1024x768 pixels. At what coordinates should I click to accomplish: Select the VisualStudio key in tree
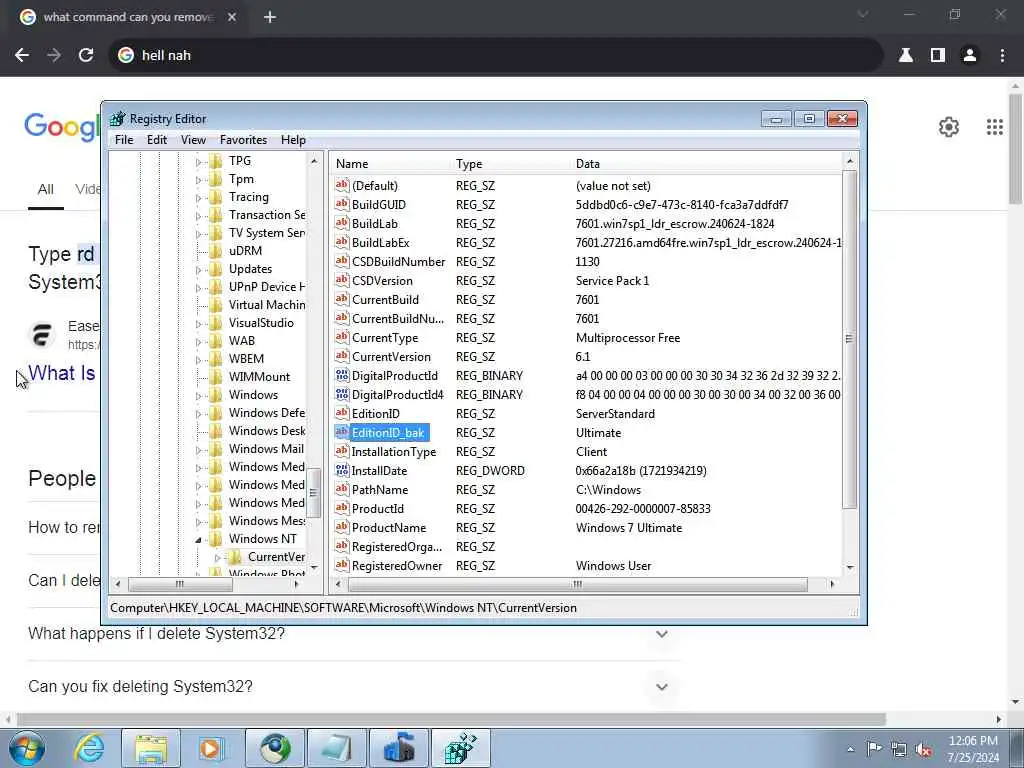point(261,323)
